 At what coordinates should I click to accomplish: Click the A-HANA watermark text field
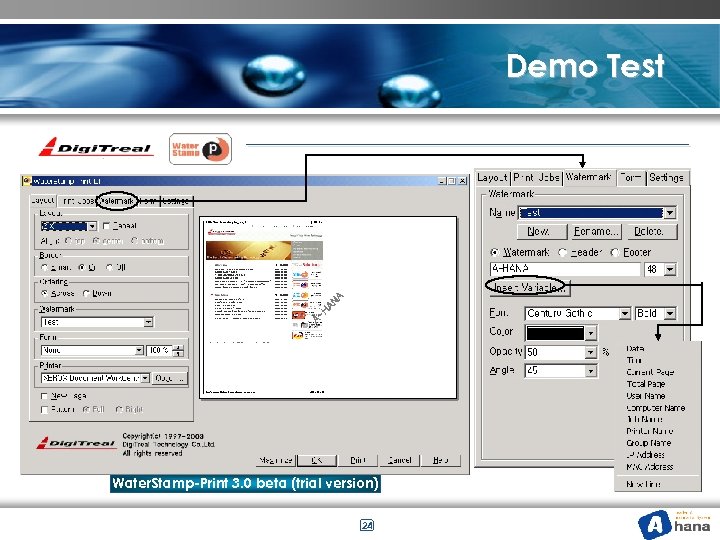565,269
